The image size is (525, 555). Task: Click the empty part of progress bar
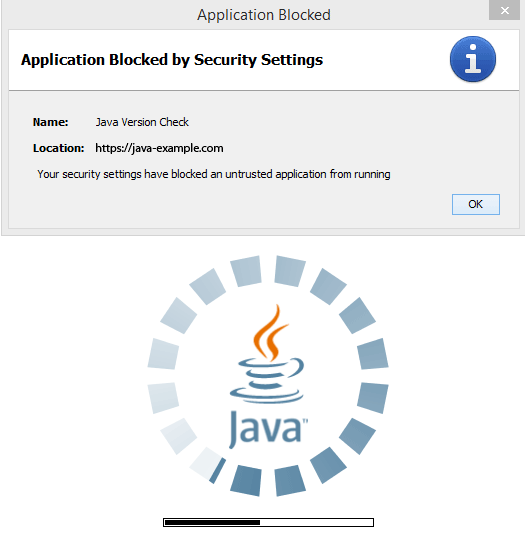(x=316, y=522)
